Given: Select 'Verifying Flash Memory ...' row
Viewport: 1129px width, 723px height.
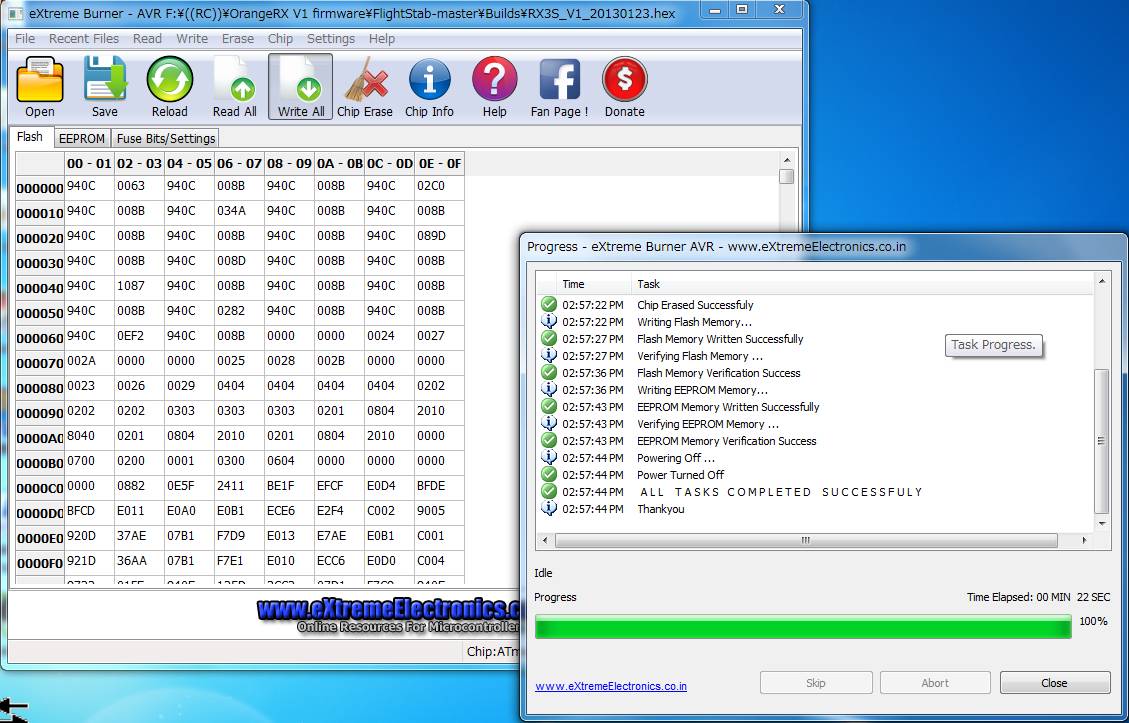Looking at the screenshot, I should point(814,356).
